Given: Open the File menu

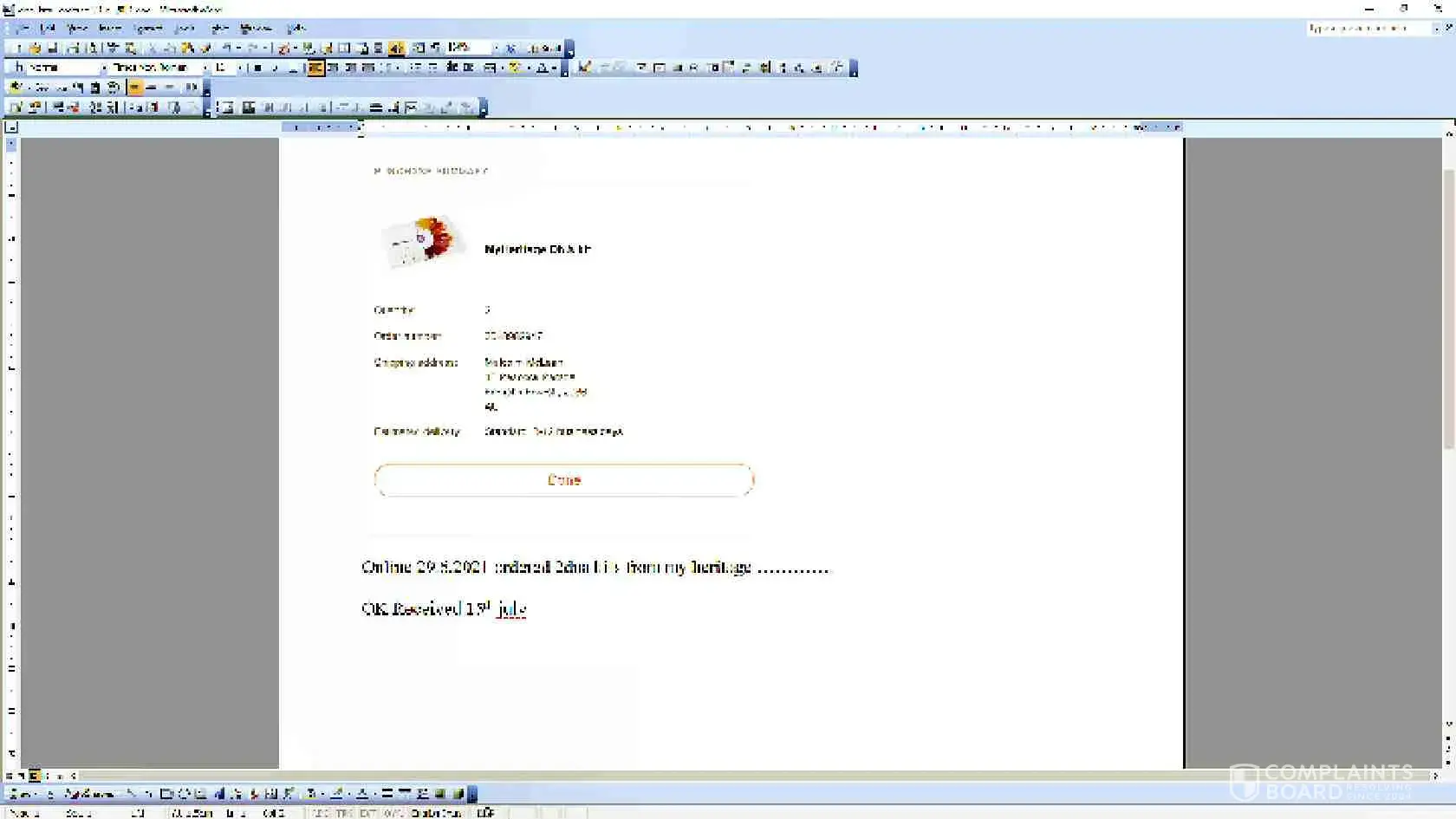Looking at the screenshot, I should pyautogui.click(x=21, y=29).
